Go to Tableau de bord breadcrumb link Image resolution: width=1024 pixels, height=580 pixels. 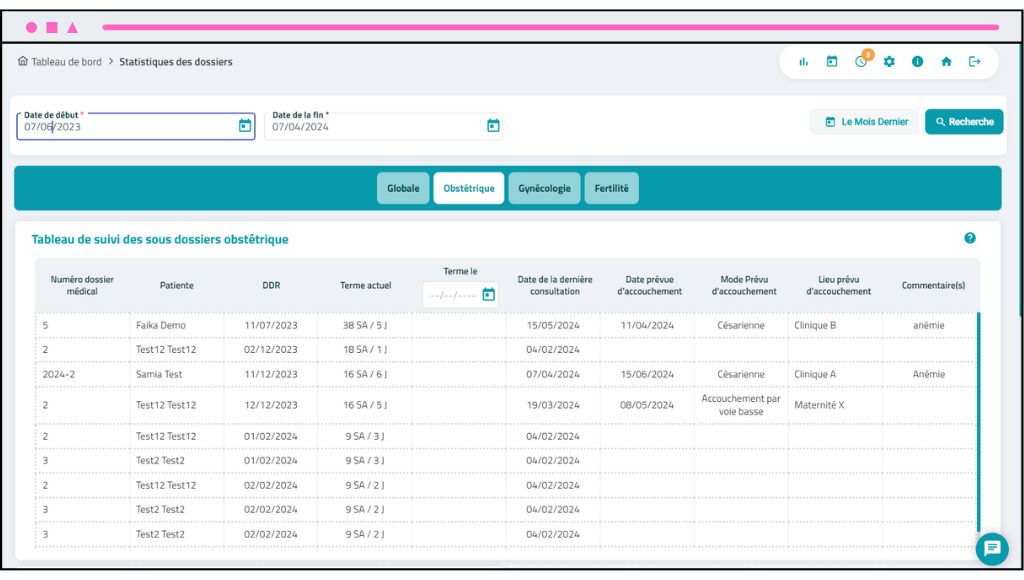coord(67,62)
